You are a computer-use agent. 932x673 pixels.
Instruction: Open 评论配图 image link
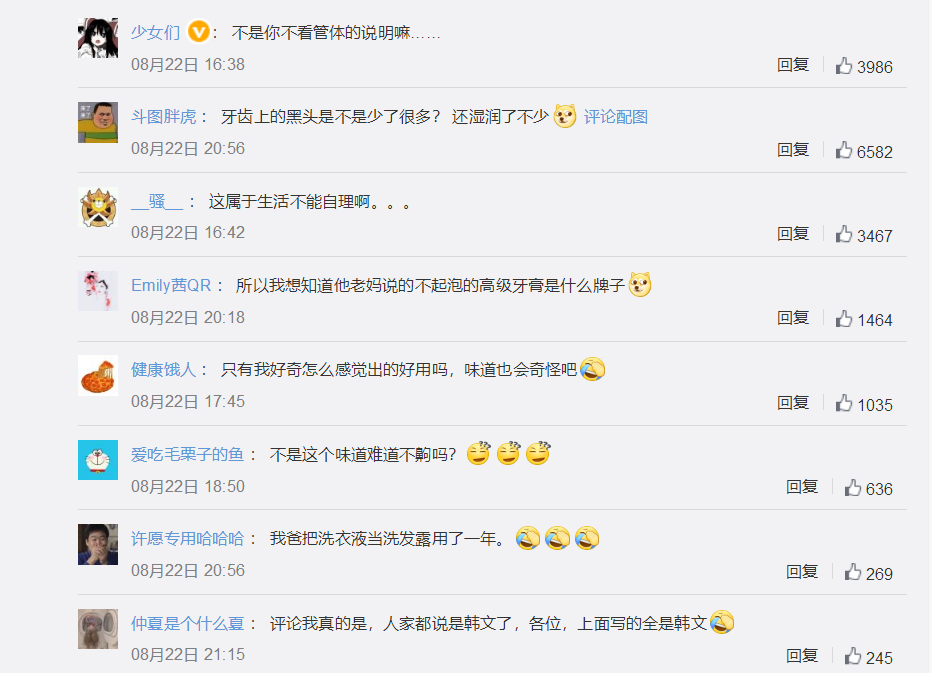tap(615, 117)
